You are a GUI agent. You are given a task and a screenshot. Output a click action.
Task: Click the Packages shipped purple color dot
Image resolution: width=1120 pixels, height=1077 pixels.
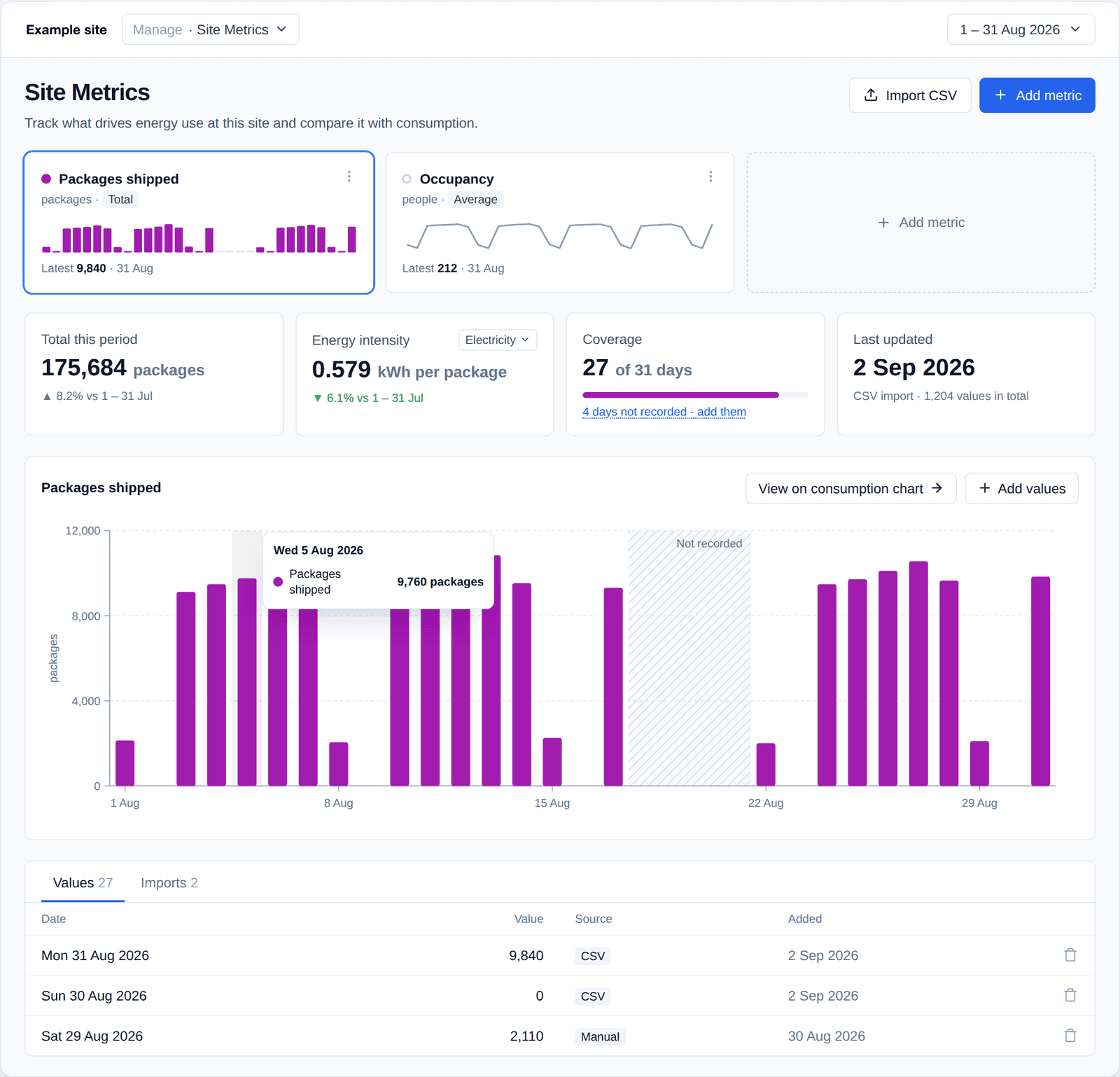tap(46, 179)
